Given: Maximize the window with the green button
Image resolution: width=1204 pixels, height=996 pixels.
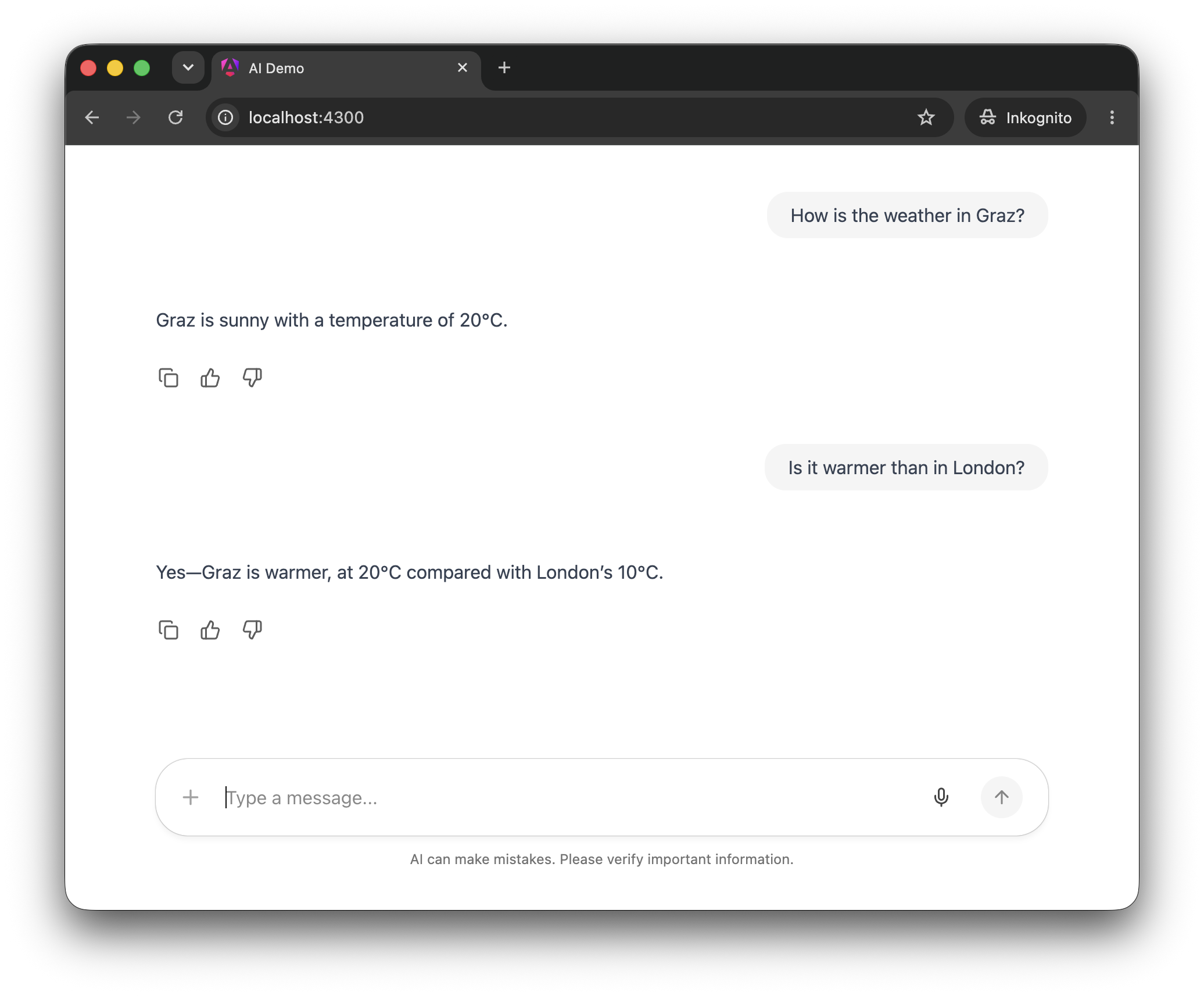Looking at the screenshot, I should point(142,68).
